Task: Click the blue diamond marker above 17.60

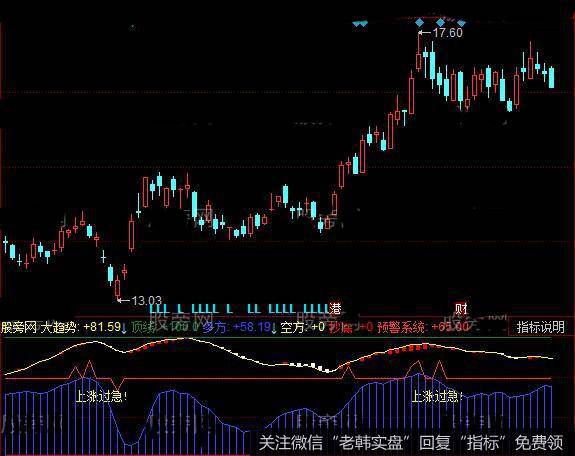Action: [x=419, y=23]
